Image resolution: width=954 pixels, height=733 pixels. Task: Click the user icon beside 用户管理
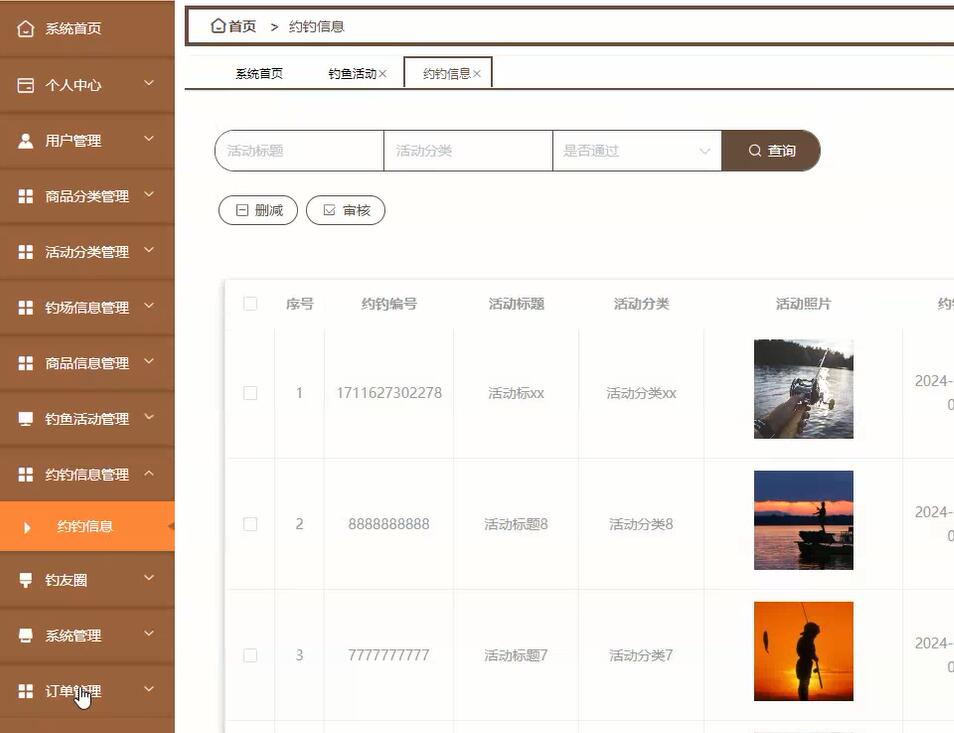click(x=24, y=140)
